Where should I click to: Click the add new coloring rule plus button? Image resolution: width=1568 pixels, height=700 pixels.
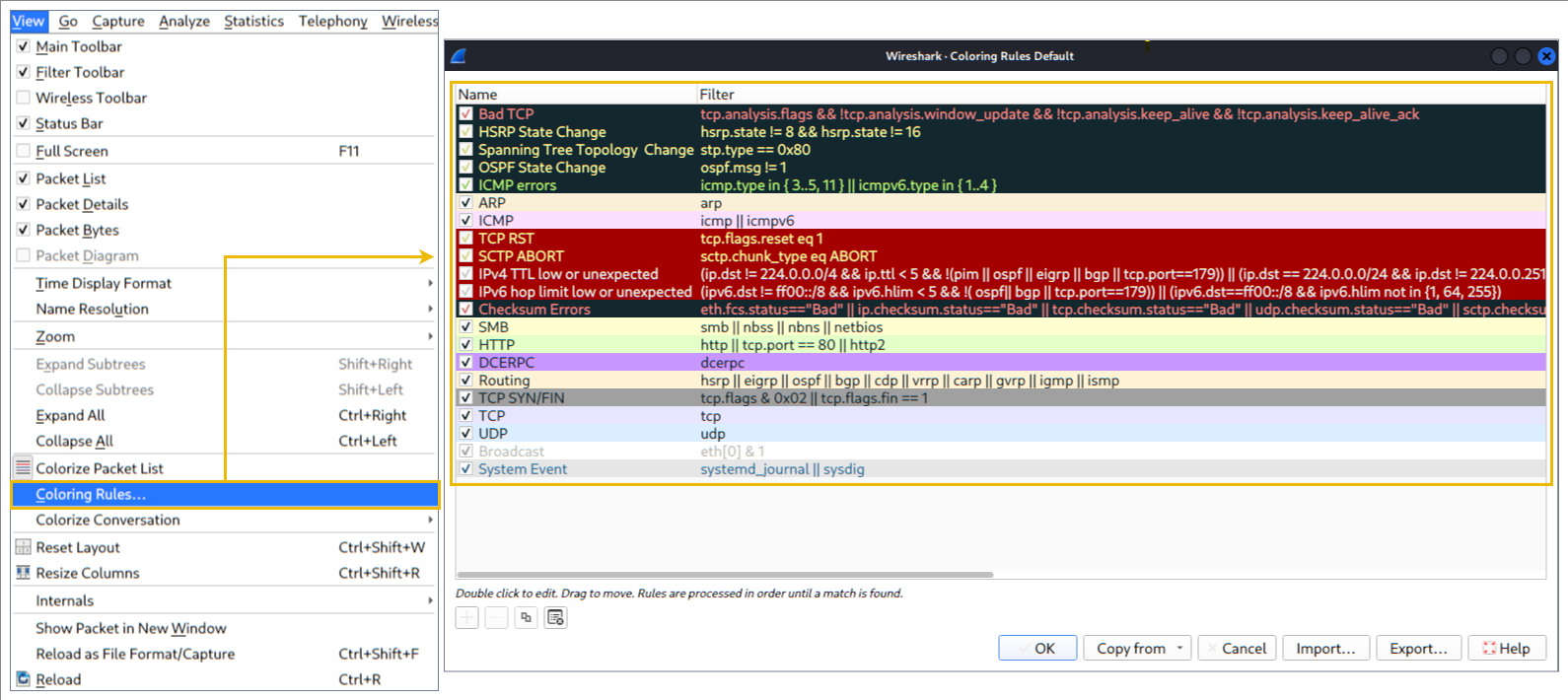click(467, 617)
